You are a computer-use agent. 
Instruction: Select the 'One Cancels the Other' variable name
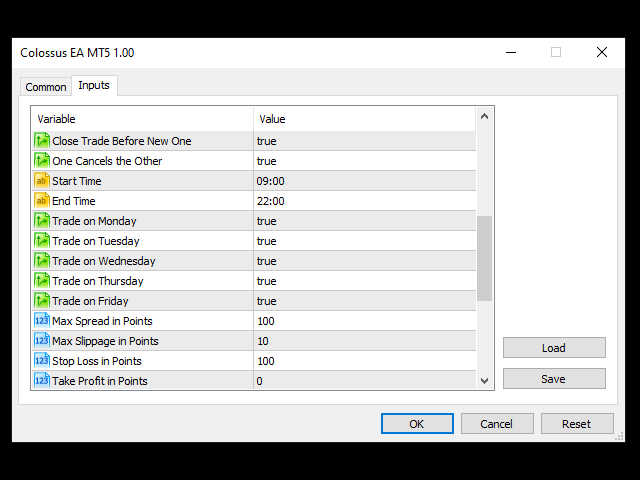[107, 161]
